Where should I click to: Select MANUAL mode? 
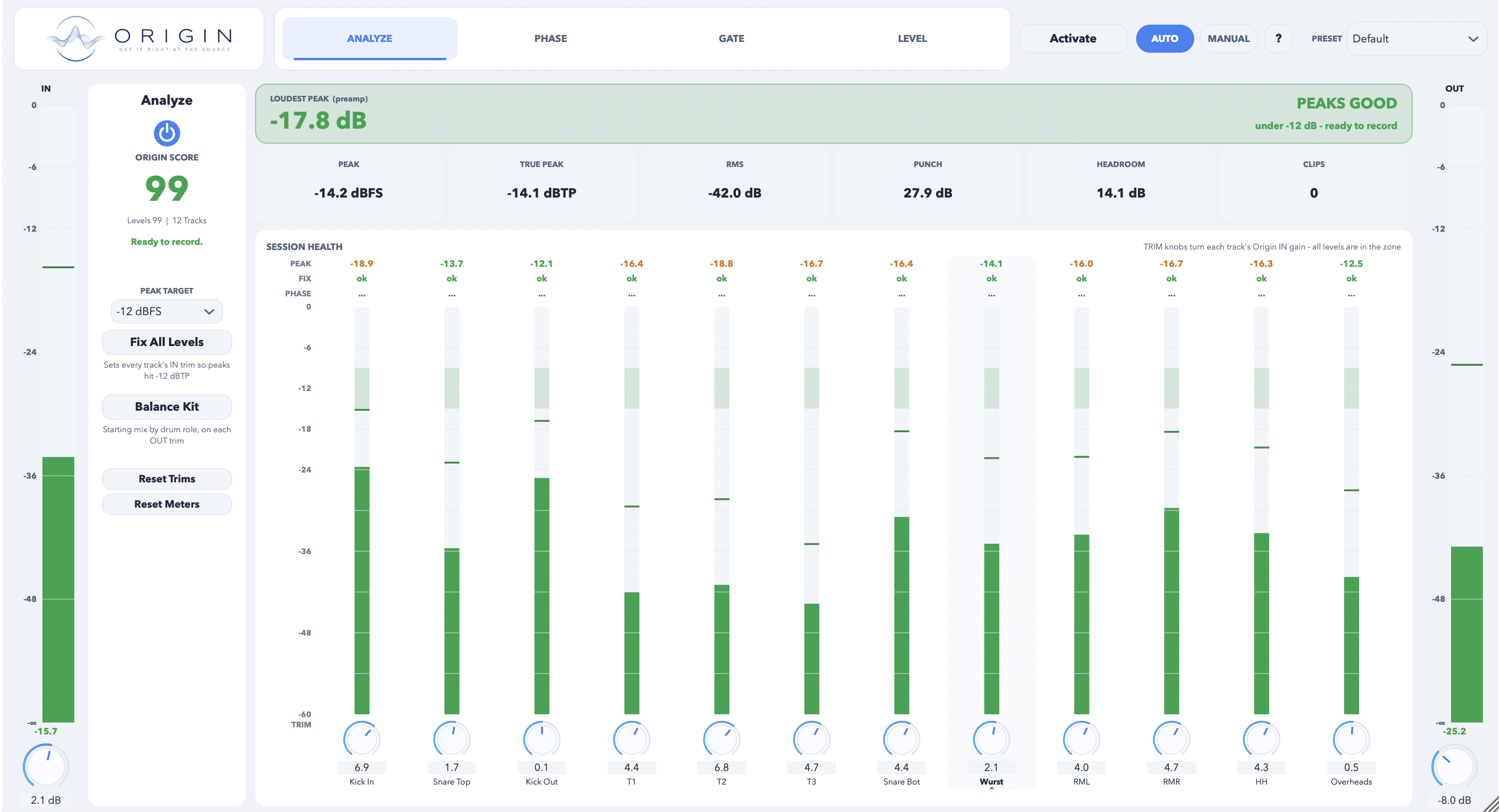[x=1229, y=39]
